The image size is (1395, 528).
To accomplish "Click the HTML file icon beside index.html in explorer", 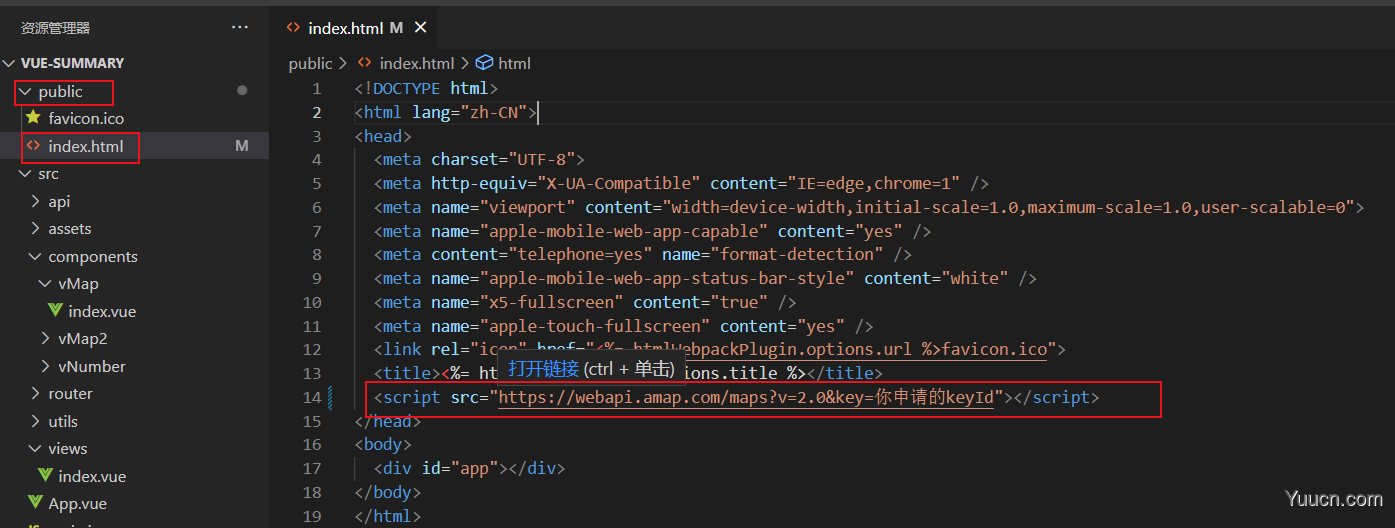I will coord(33,146).
